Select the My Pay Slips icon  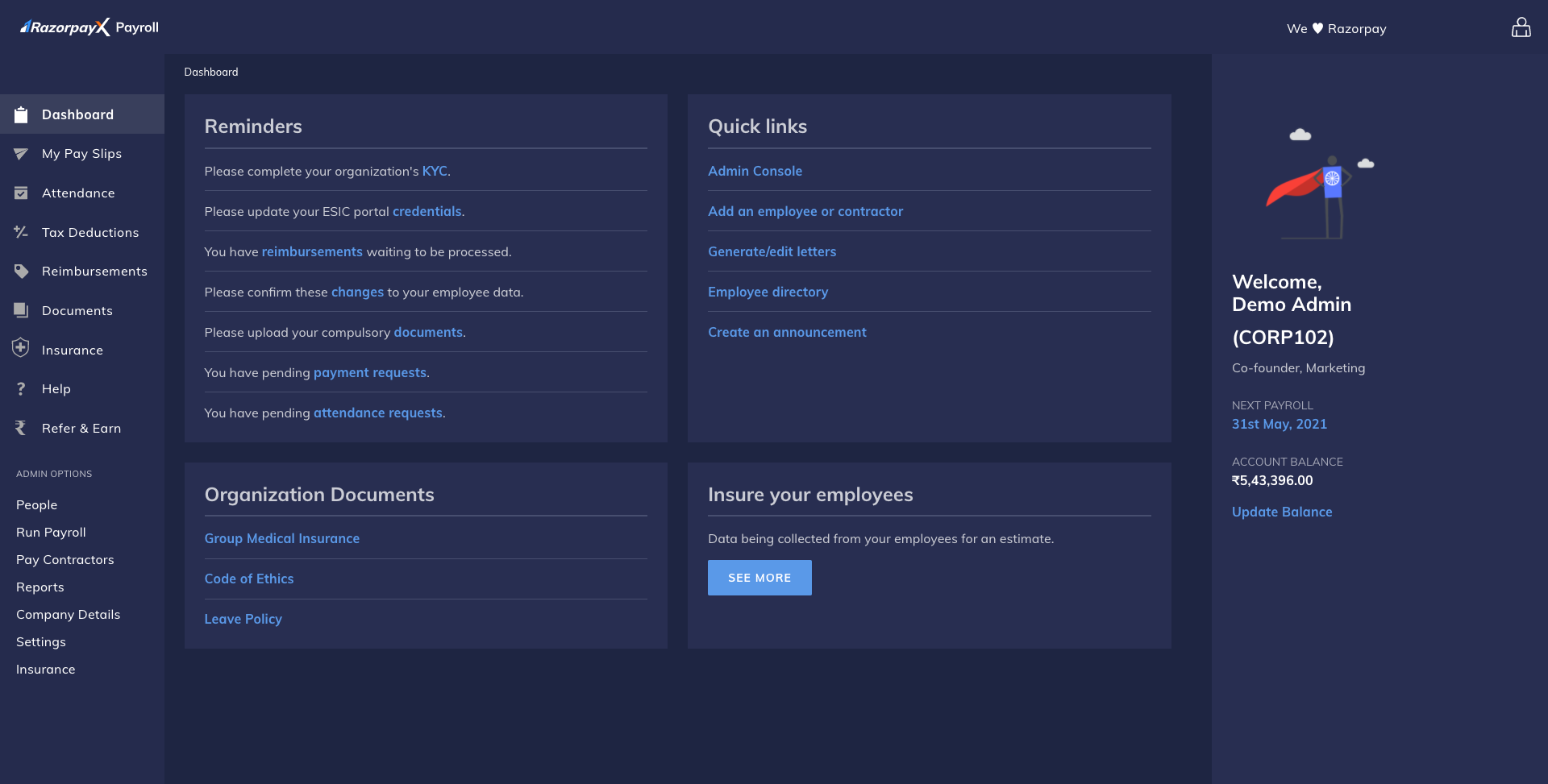point(20,153)
